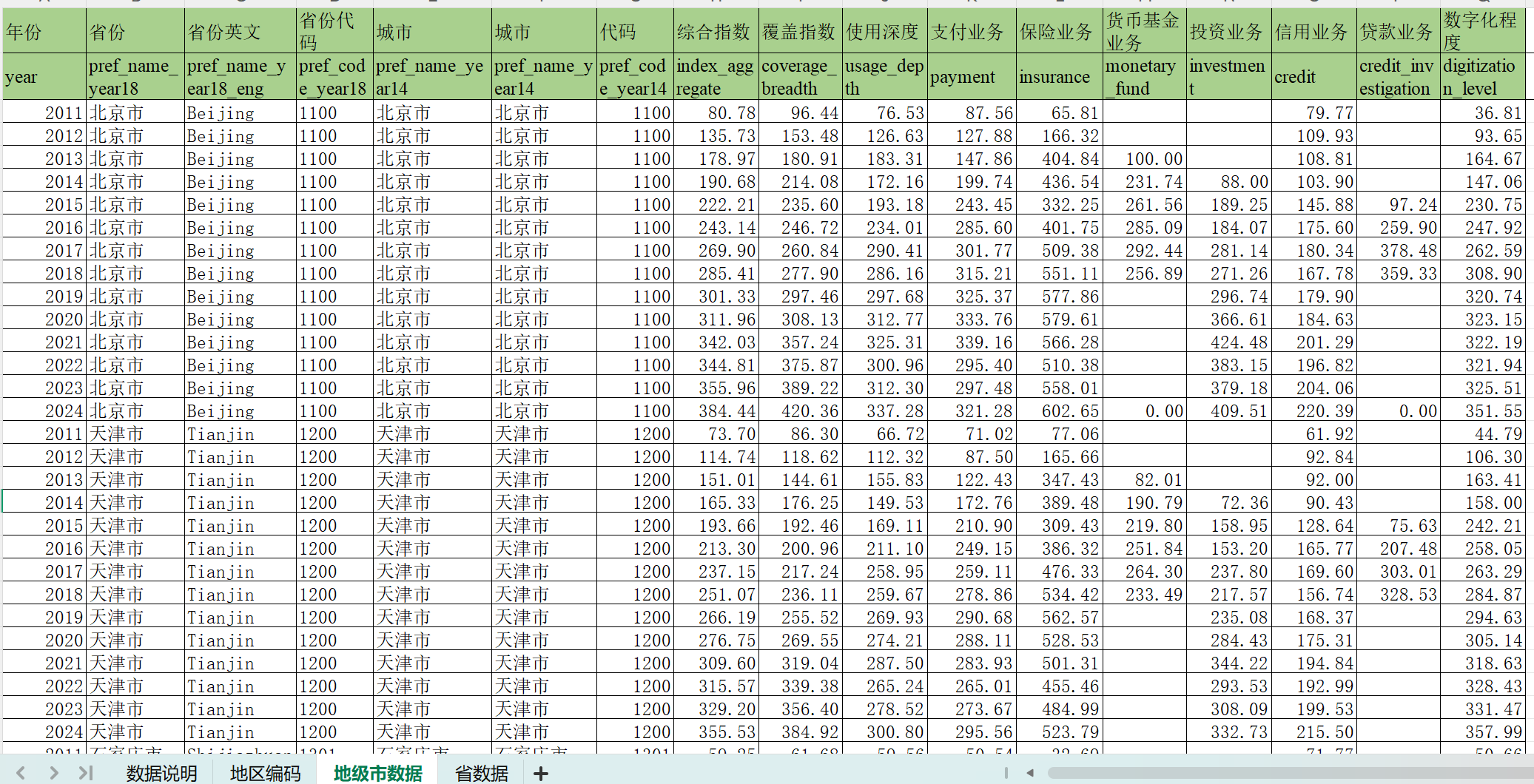Open the 数据说明 sheet tab
The height and width of the screenshot is (784, 1534).
(x=161, y=773)
